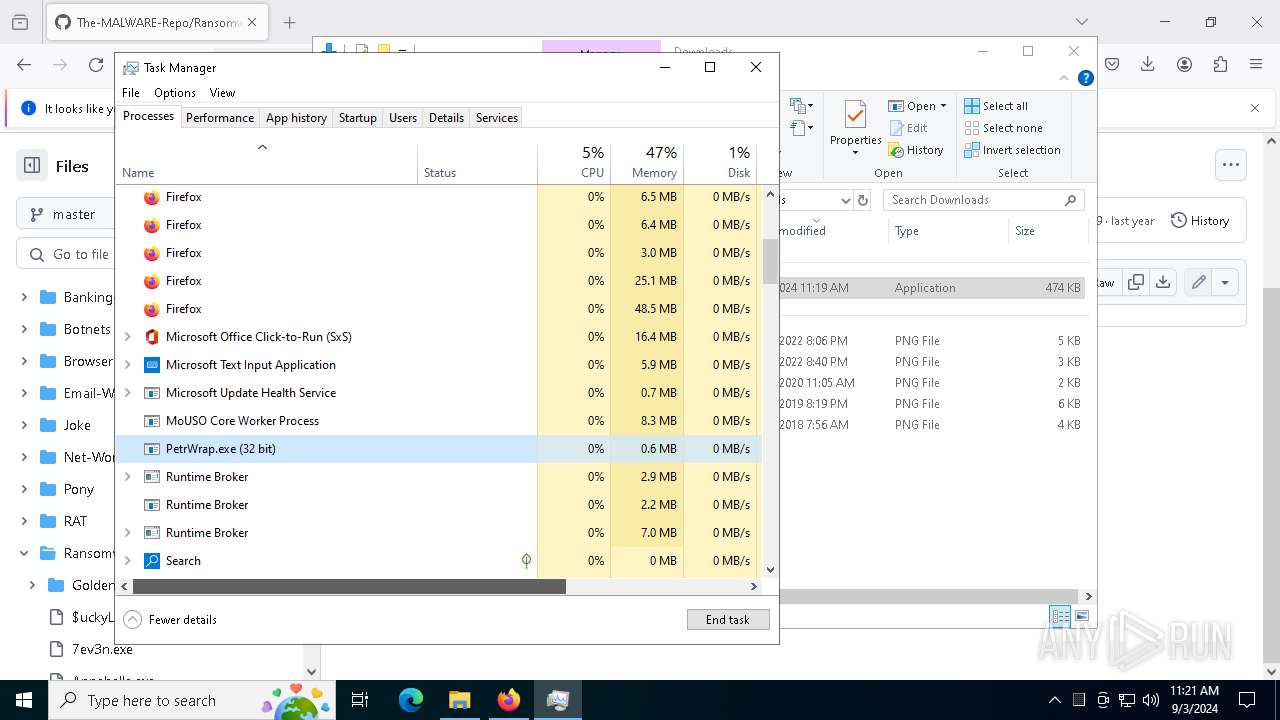
Task: Open master branch dropdown
Action: (x=65, y=214)
